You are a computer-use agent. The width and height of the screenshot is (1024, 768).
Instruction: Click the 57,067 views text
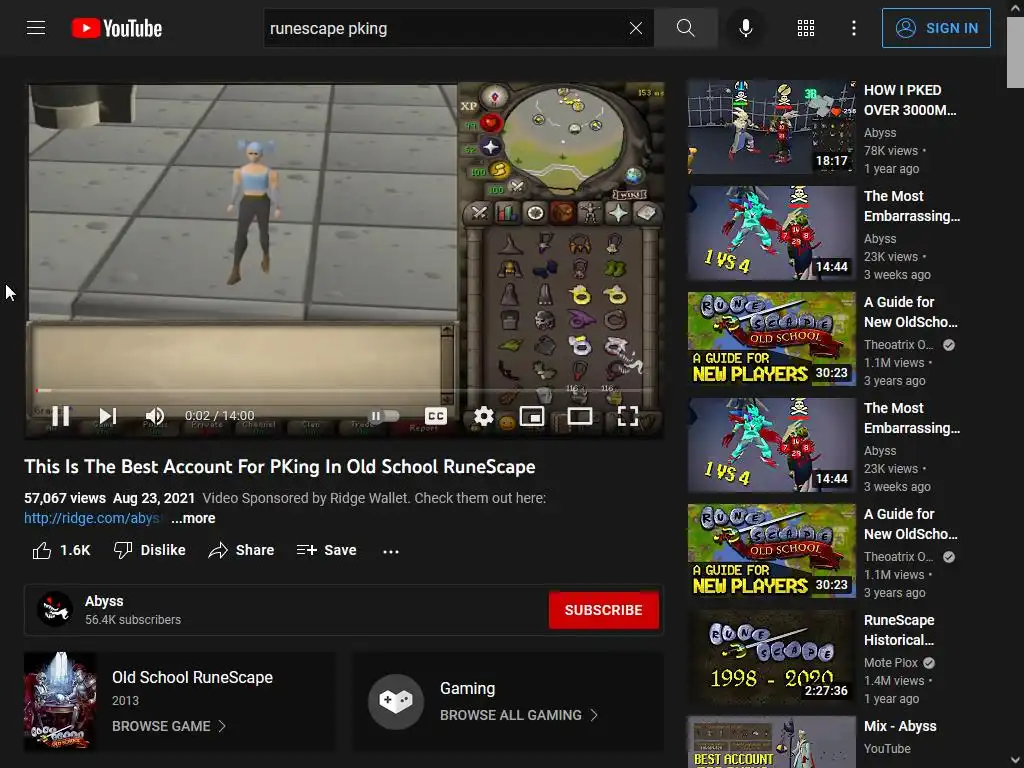(65, 498)
